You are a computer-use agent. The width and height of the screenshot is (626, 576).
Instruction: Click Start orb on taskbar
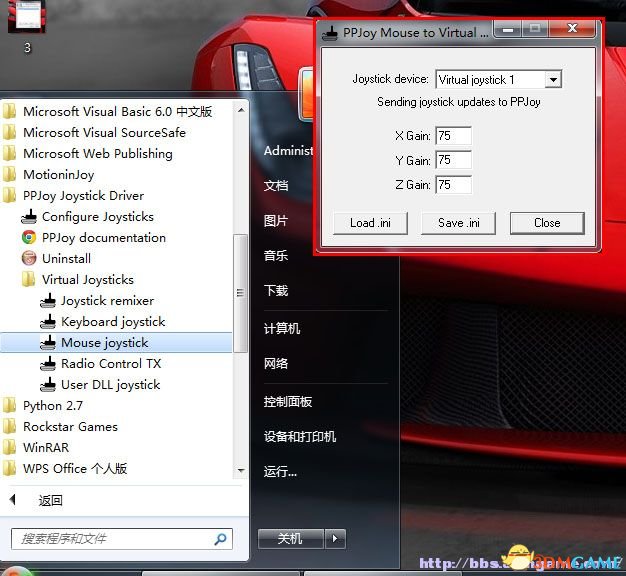14,571
